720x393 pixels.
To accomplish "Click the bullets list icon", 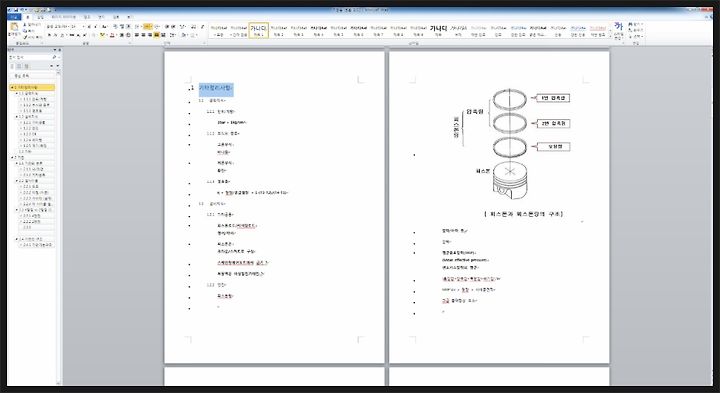I will 137,27.
